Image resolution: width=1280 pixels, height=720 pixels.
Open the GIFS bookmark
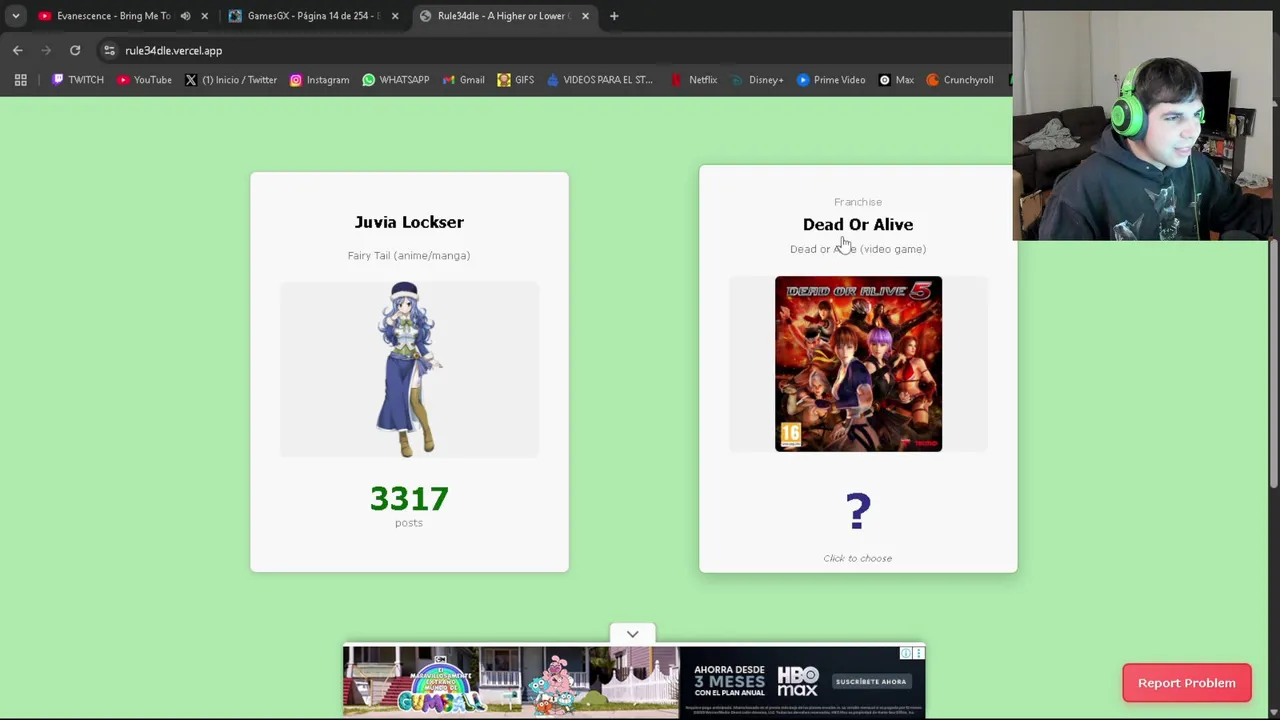pyautogui.click(x=515, y=80)
